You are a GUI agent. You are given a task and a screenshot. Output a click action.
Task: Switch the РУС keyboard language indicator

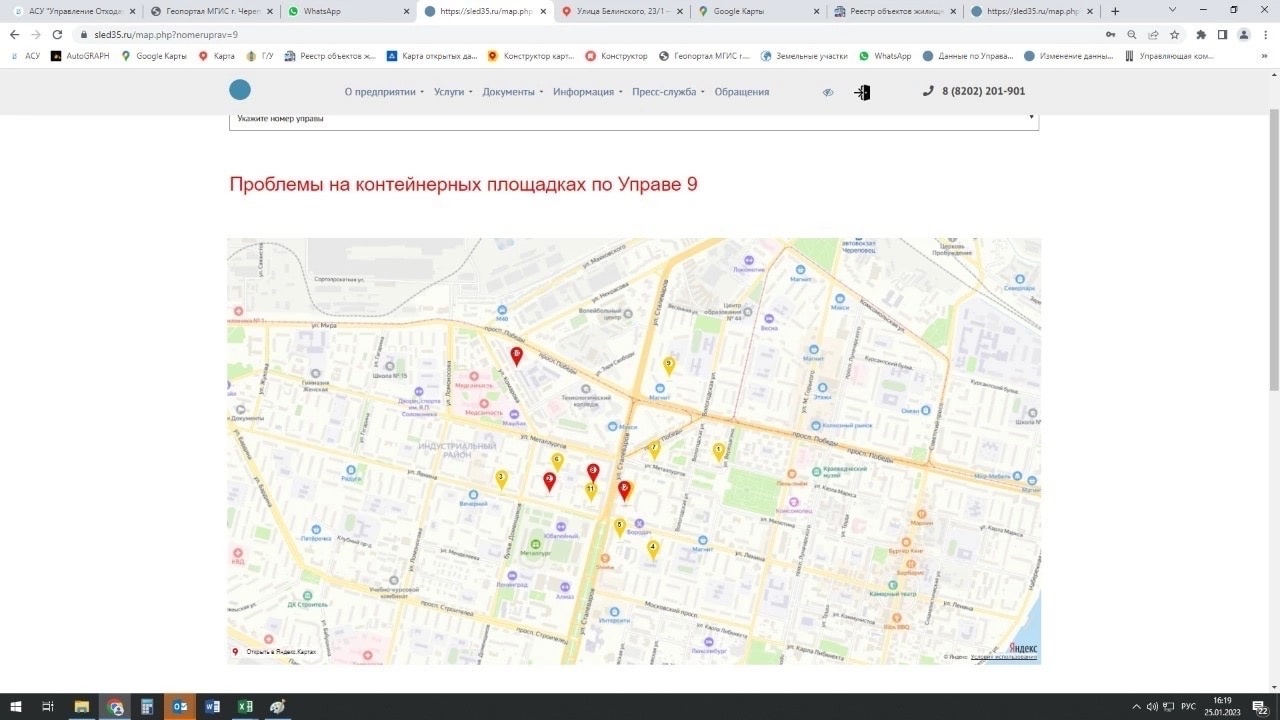(1188, 706)
